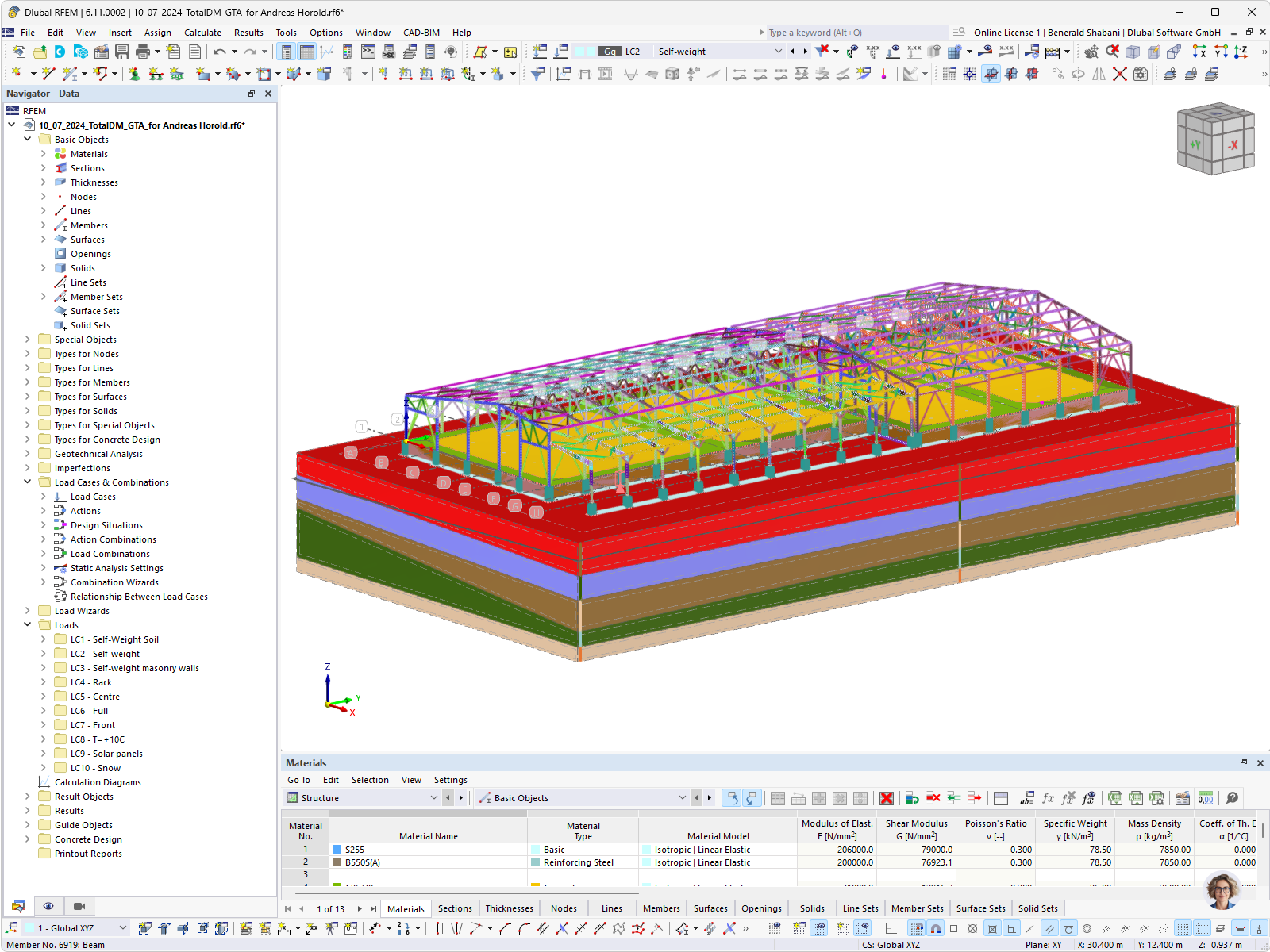The width and height of the screenshot is (1270, 952).
Task: Toggle grid snap in bottom status toolbar
Action: [916, 928]
